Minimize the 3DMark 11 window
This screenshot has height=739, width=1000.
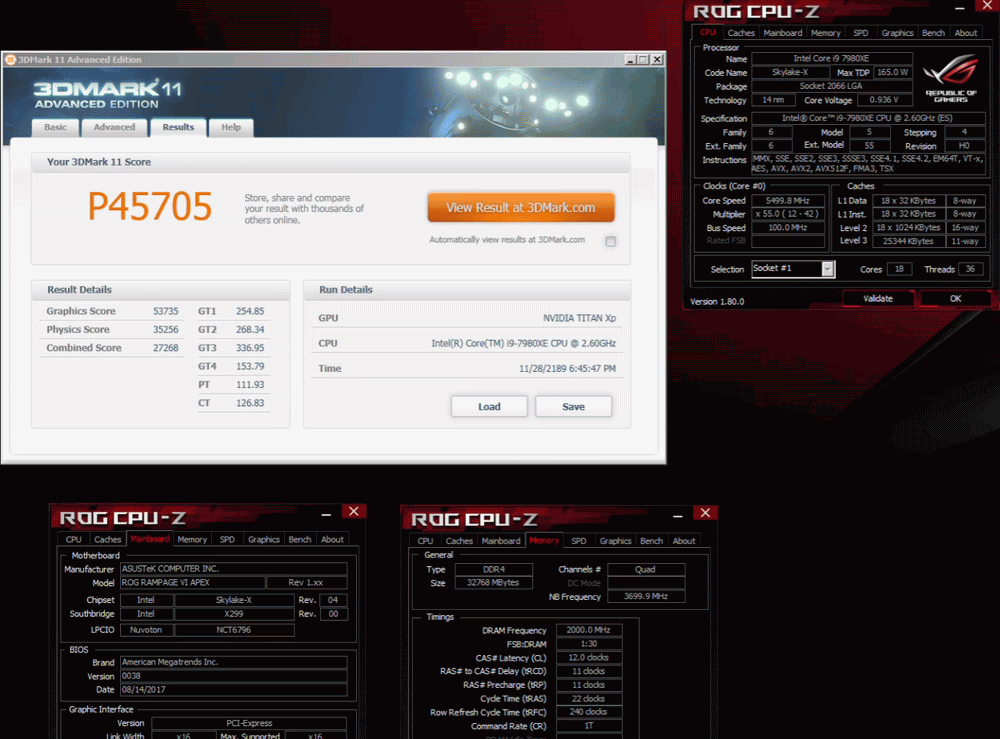pos(630,59)
